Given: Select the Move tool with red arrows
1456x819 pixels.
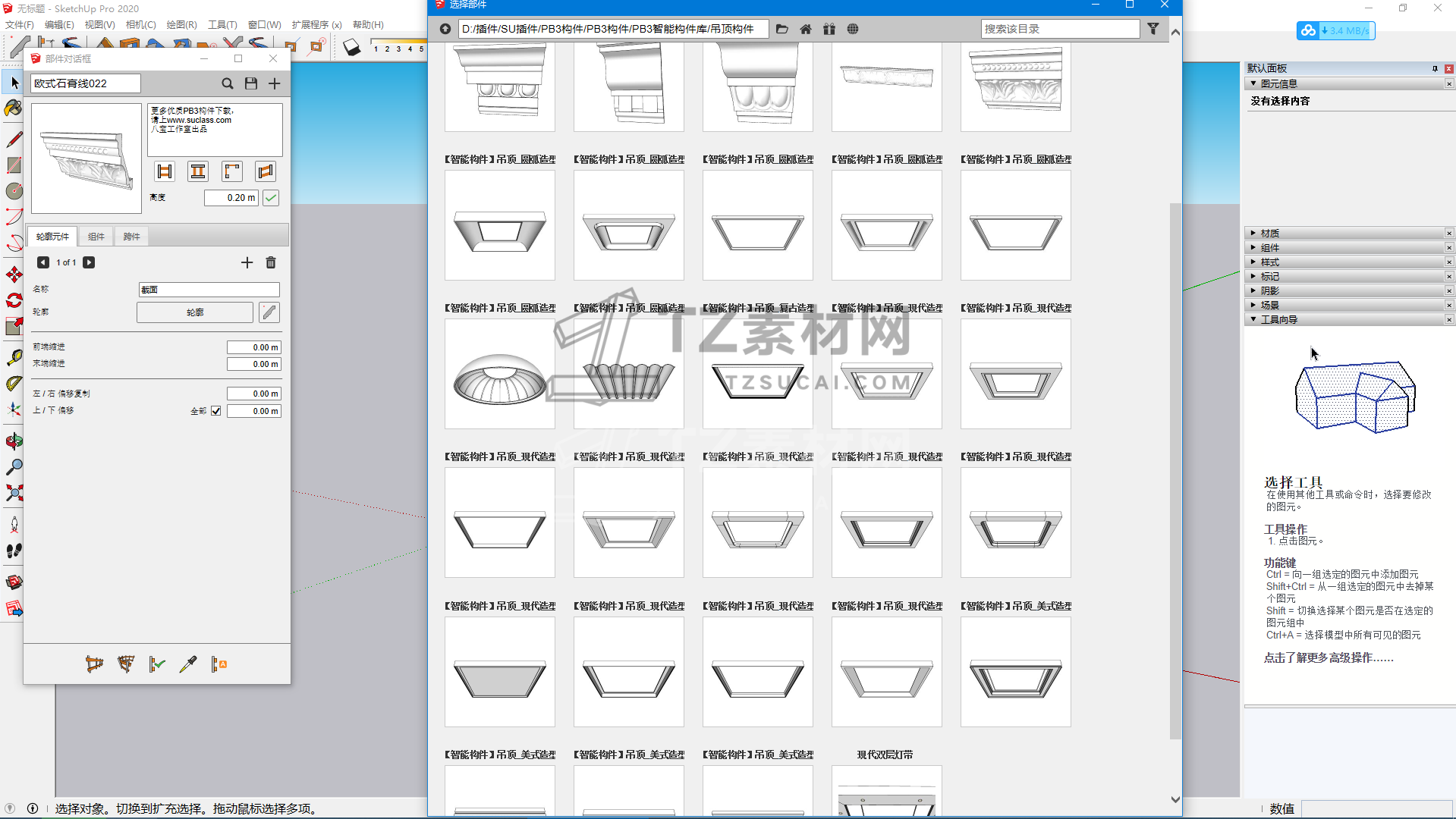Looking at the screenshot, I should coord(14,275).
